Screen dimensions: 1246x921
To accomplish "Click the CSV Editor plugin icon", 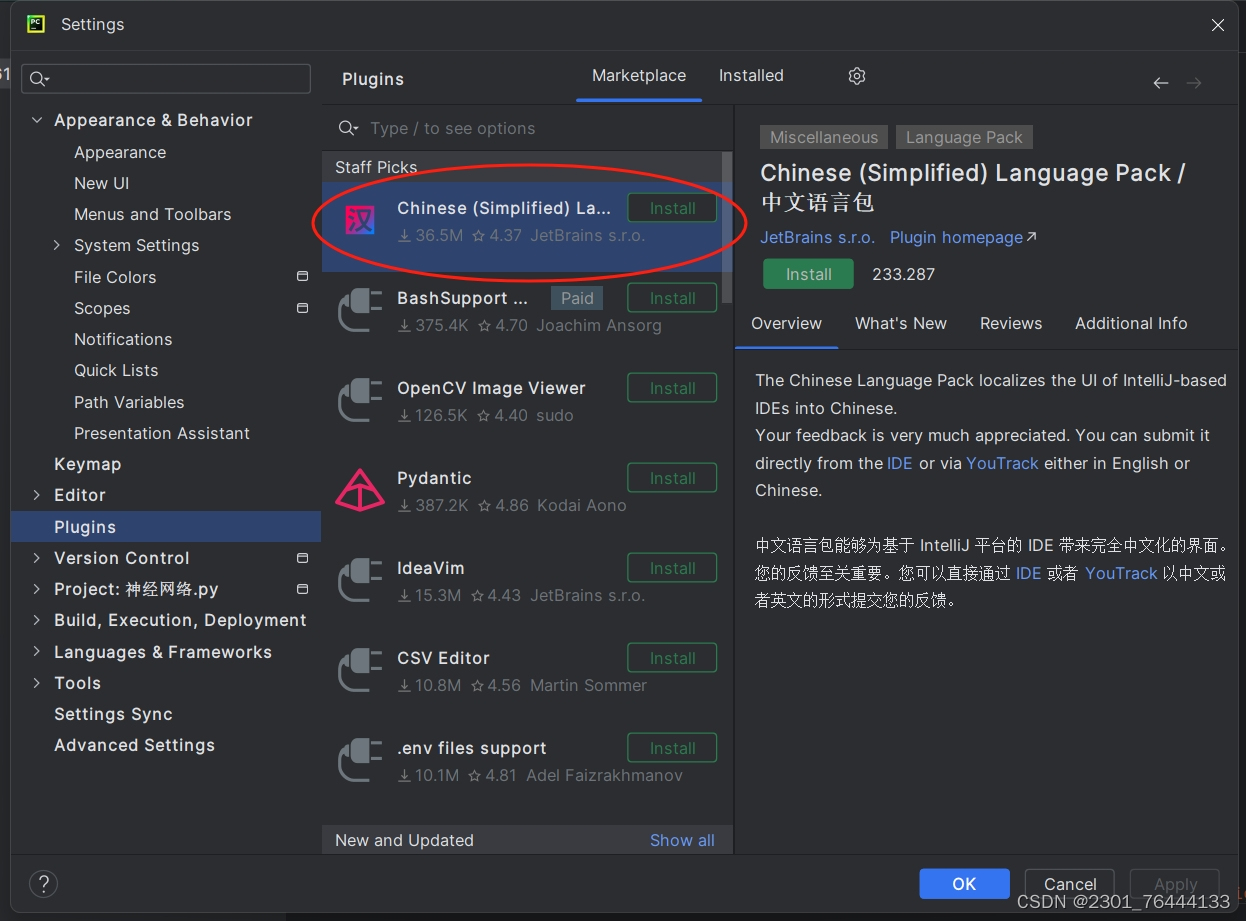I will click(360, 671).
